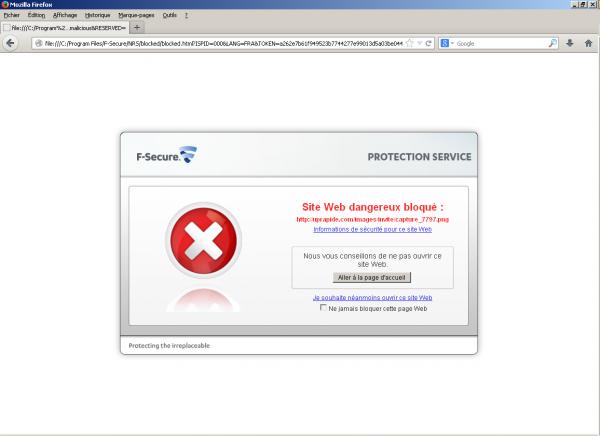
Task: Minimize the Firefox window
Action: 575,4
